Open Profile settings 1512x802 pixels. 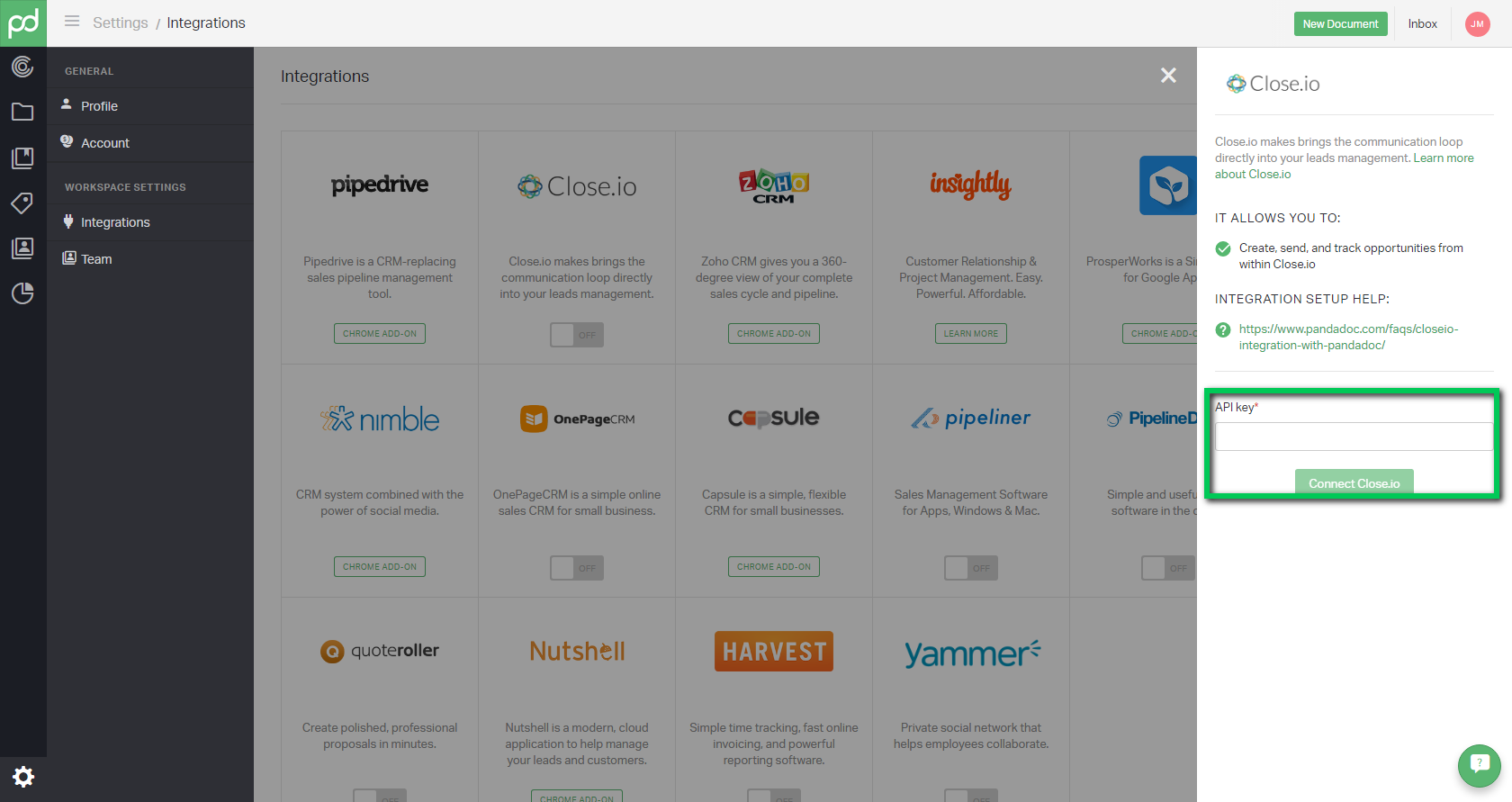[x=150, y=106]
